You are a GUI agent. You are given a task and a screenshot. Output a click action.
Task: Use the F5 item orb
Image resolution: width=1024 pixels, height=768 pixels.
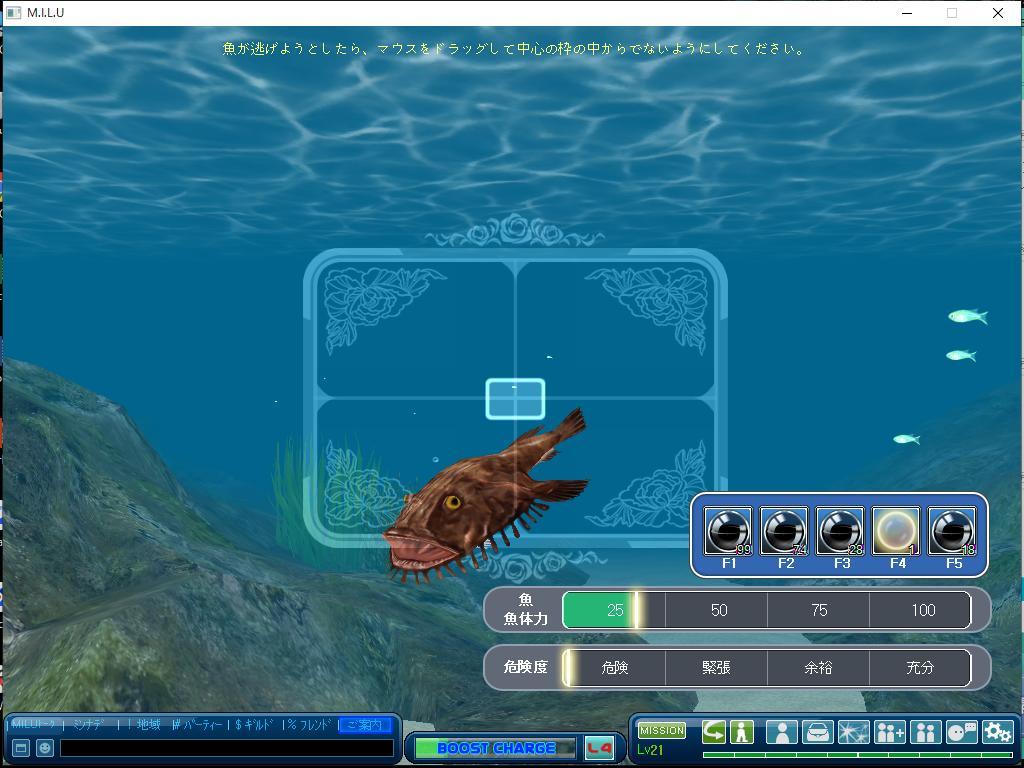[x=952, y=531]
